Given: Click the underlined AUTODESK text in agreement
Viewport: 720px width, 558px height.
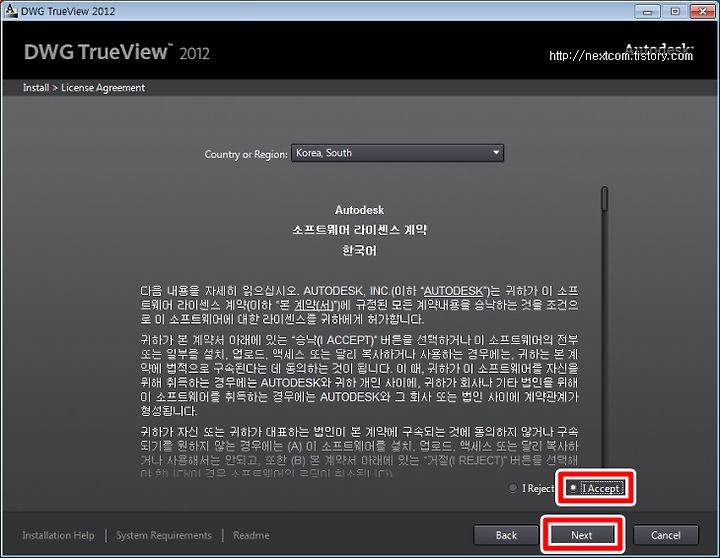Looking at the screenshot, I should point(453,291).
